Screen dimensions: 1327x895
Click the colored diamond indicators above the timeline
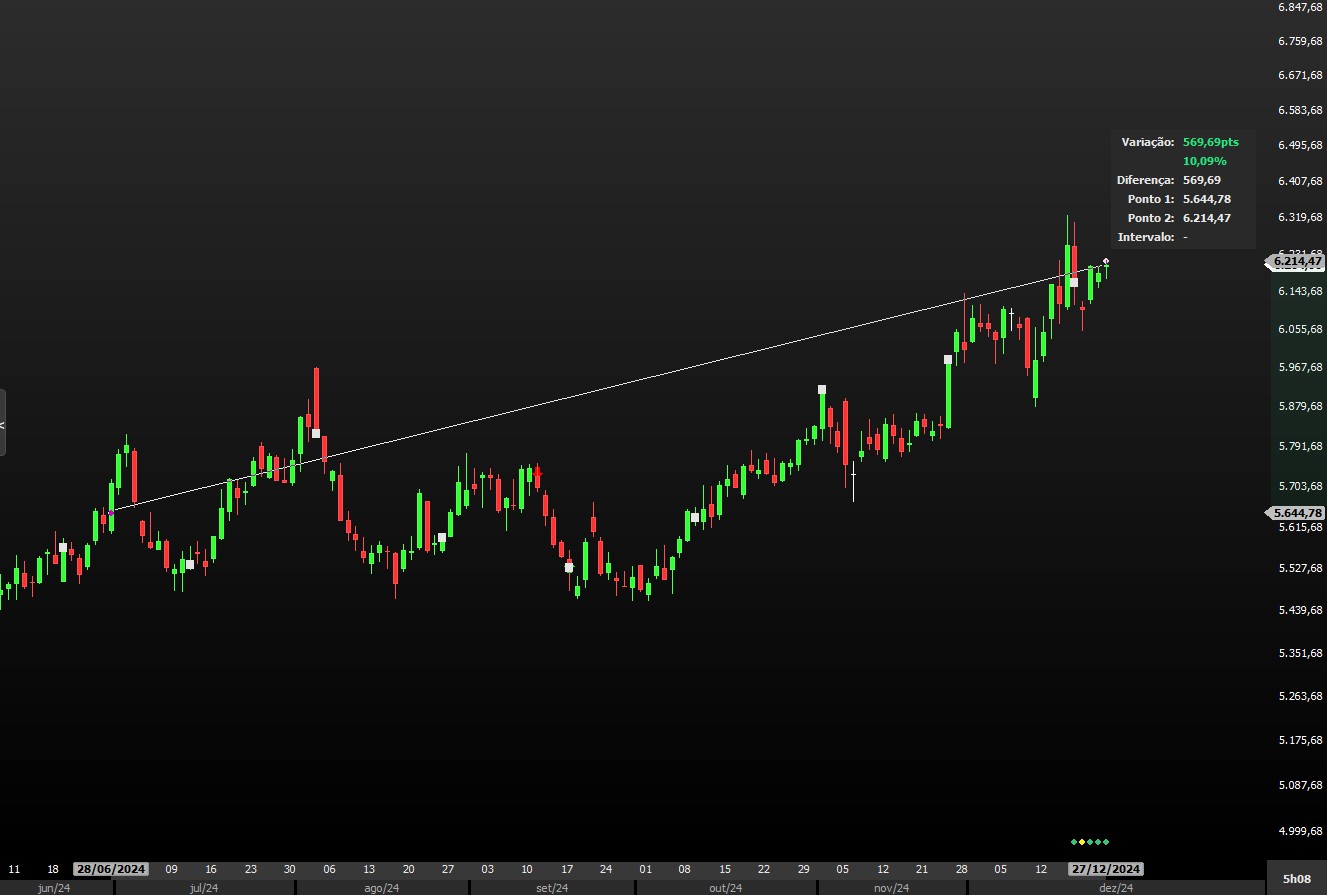point(1090,842)
